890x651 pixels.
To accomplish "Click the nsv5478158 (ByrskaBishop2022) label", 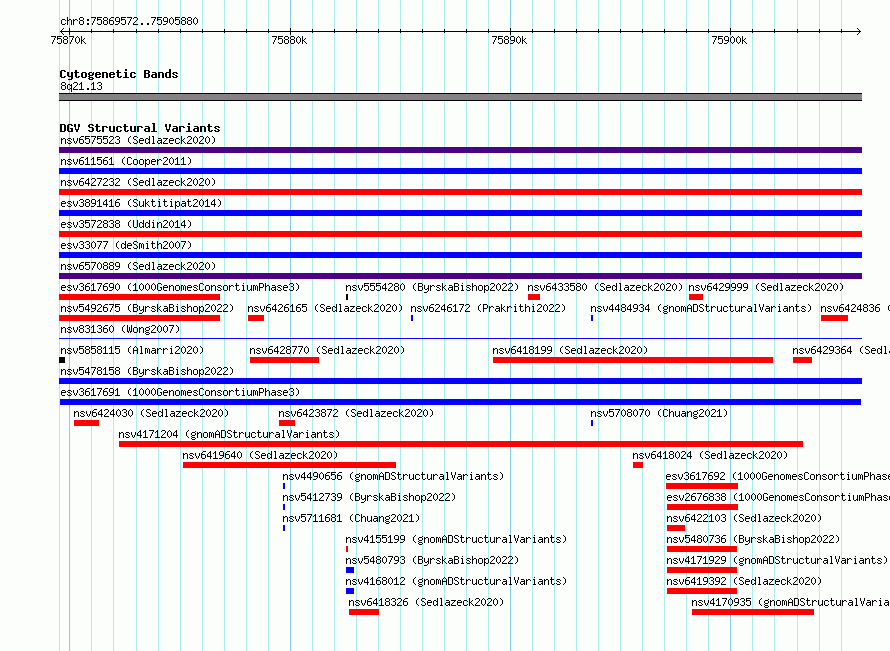I will 147,371.
